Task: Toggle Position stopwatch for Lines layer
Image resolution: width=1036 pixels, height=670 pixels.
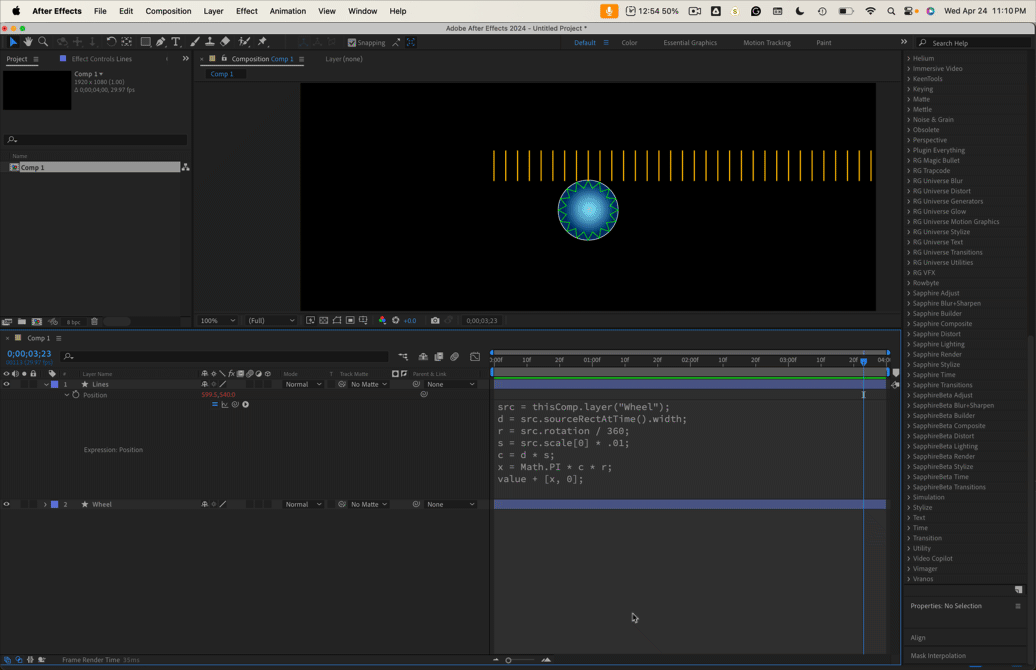Action: click(76, 394)
